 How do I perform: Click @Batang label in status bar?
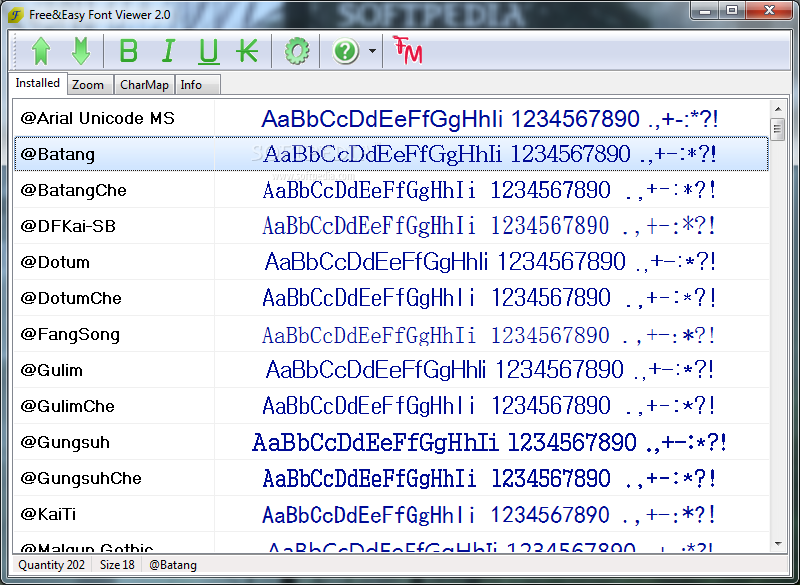click(173, 565)
